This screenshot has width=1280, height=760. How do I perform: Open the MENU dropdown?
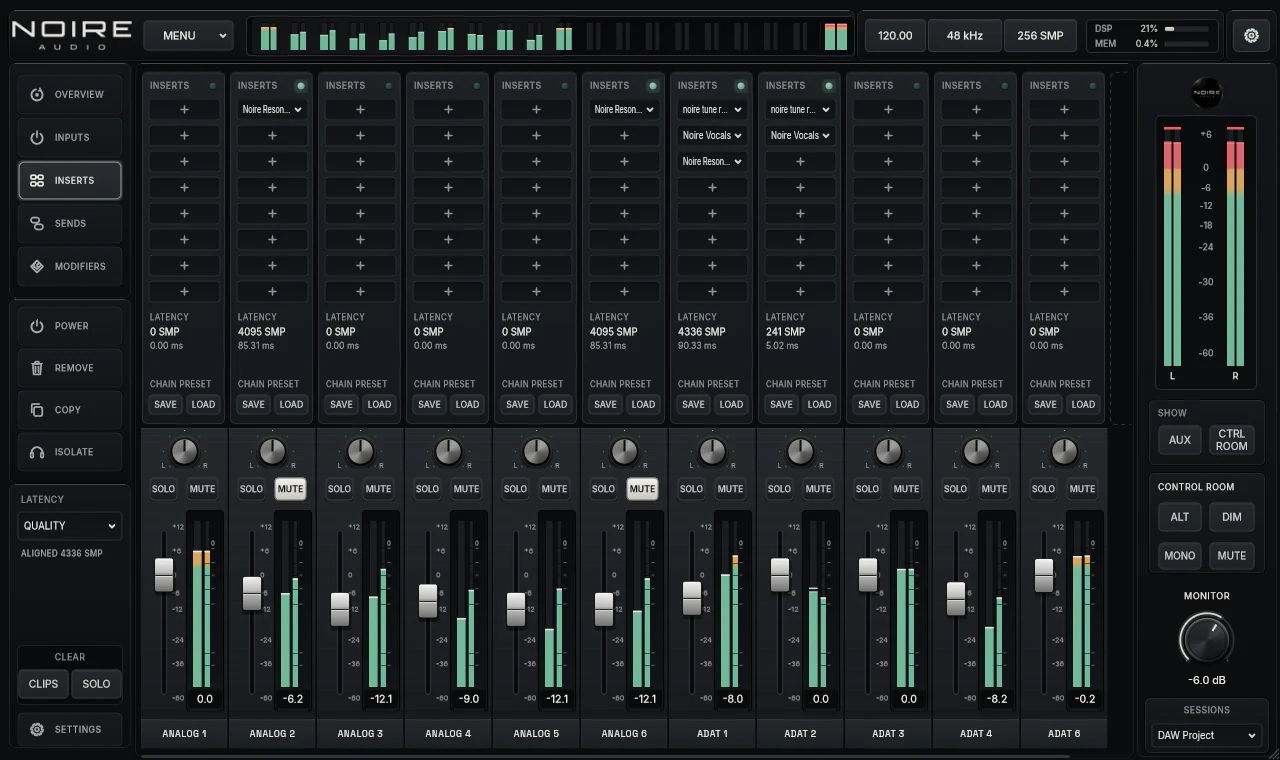188,35
